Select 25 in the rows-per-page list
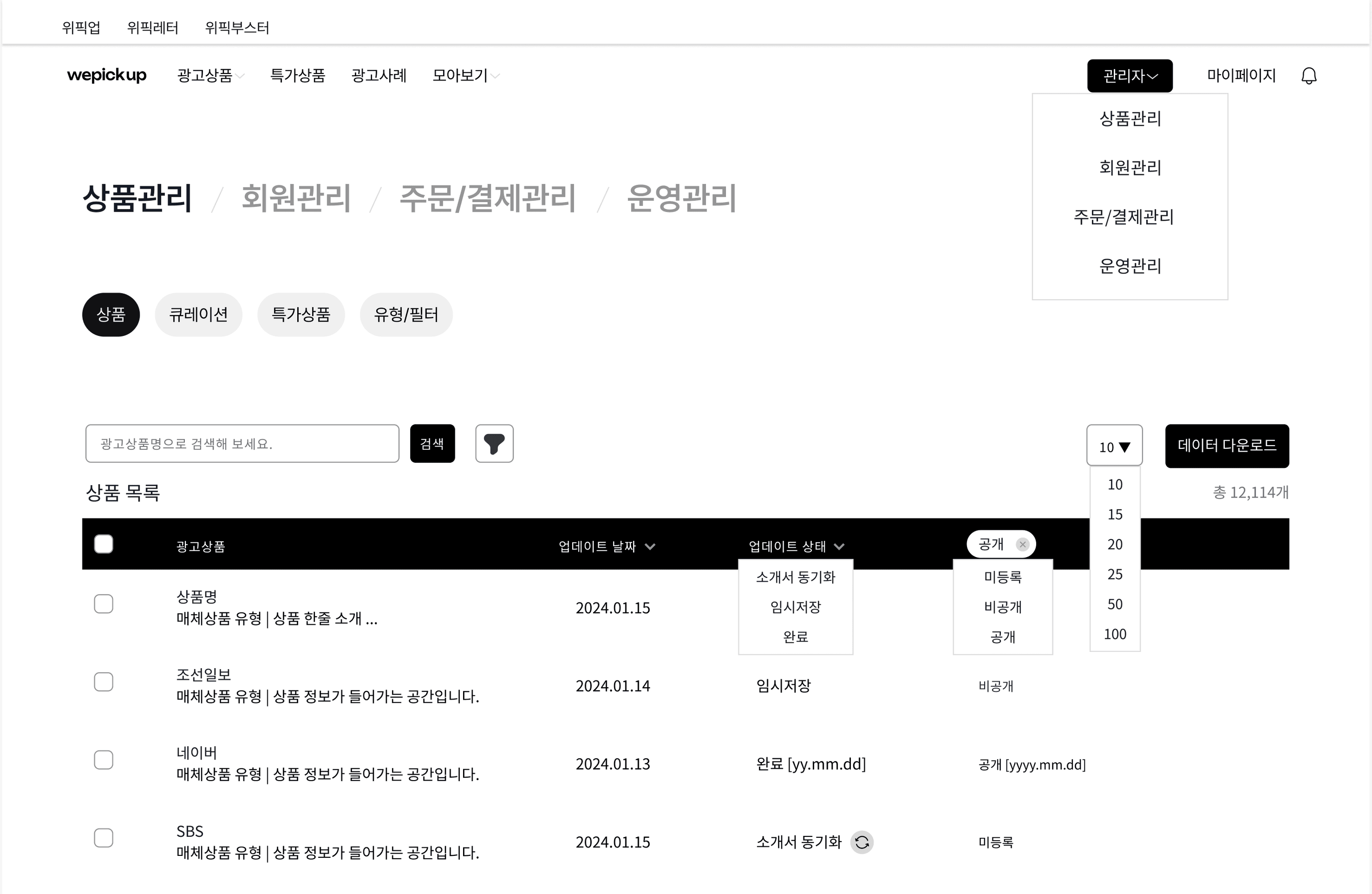 (1115, 574)
